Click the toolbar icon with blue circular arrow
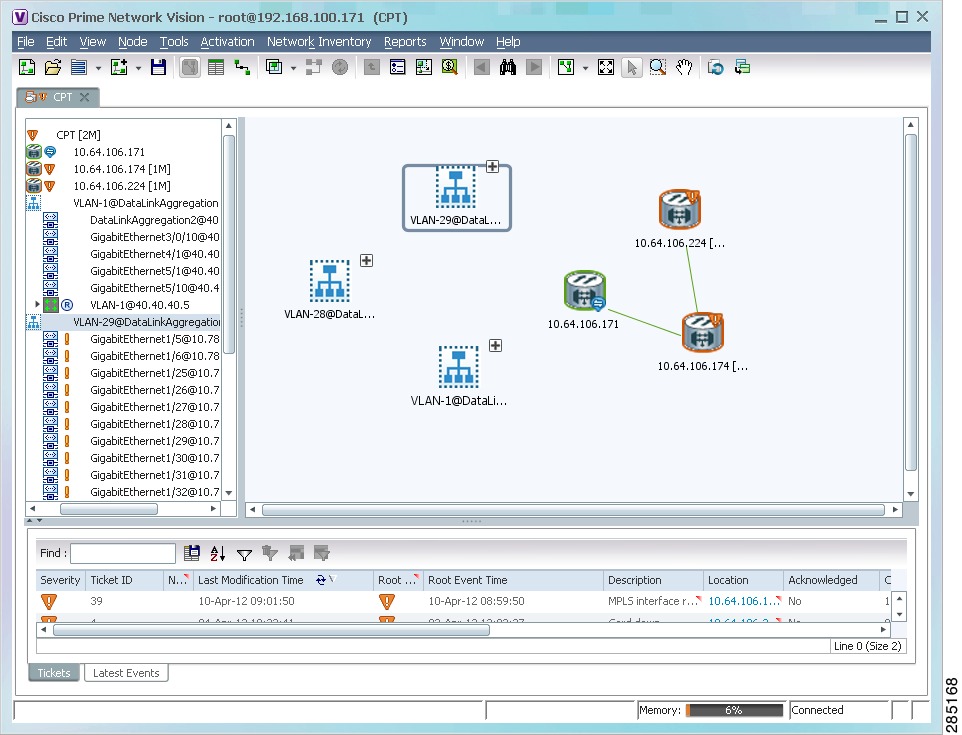Image resolution: width=962 pixels, height=735 pixels. point(715,67)
